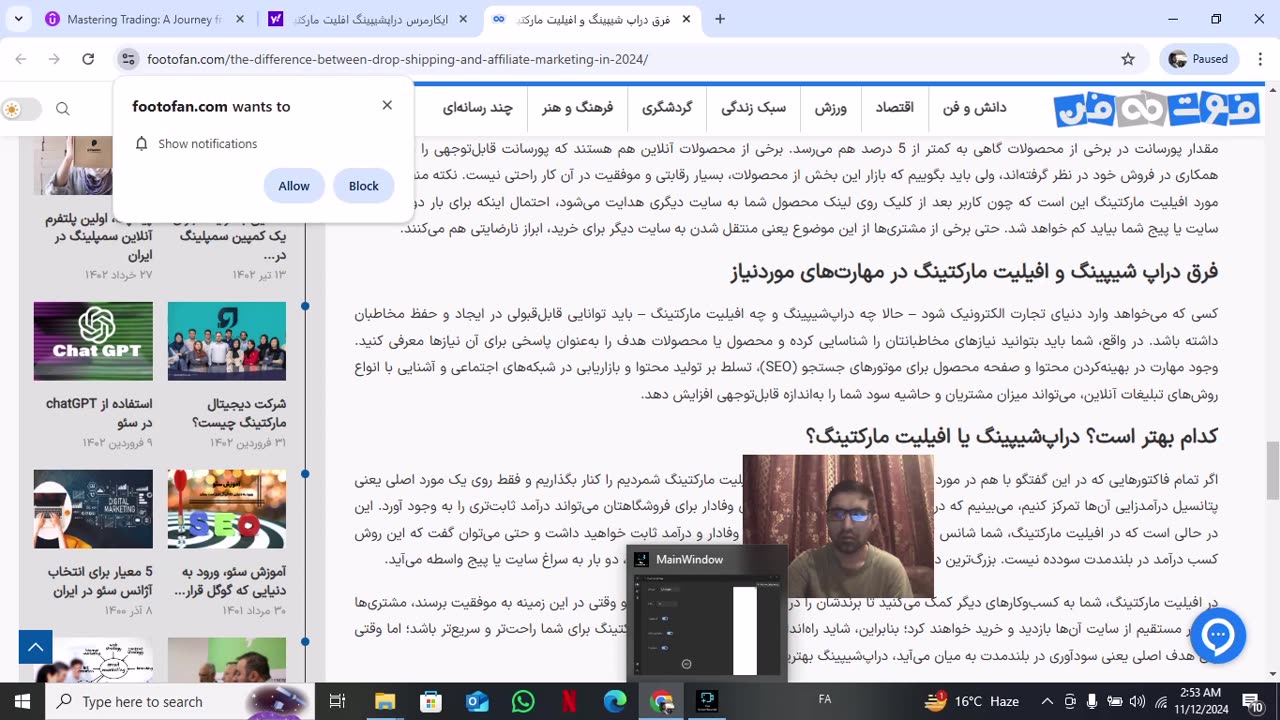The image size is (1280, 720).
Task: Go back to the previous page
Action: click(21, 59)
